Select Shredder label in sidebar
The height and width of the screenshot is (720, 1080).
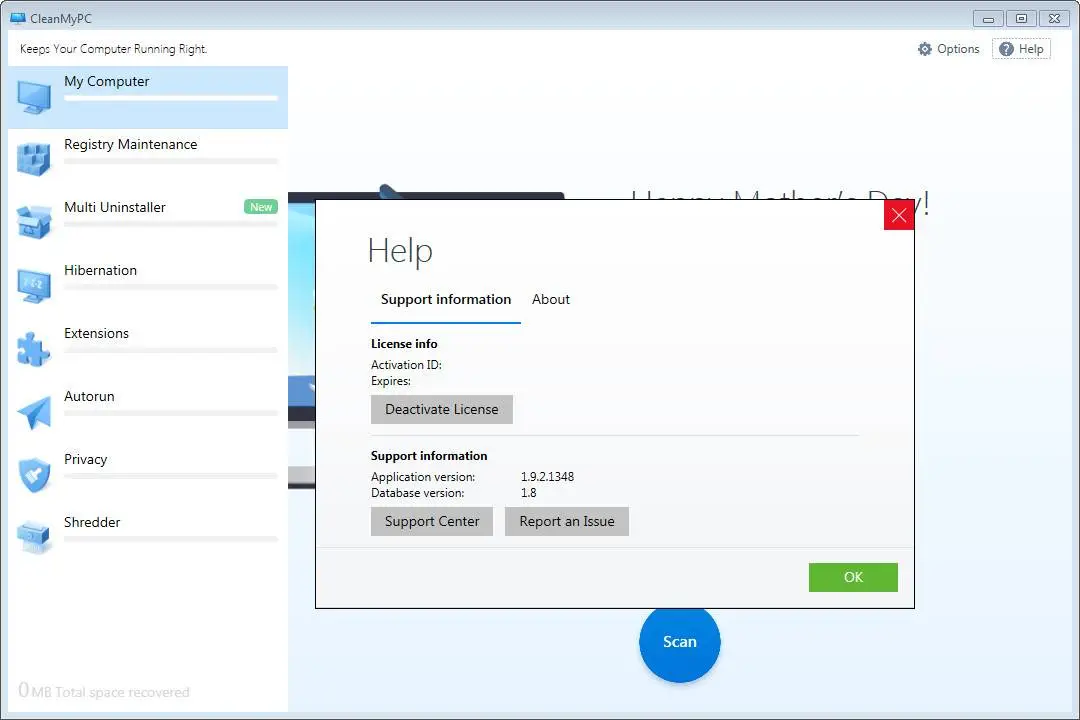click(x=92, y=522)
